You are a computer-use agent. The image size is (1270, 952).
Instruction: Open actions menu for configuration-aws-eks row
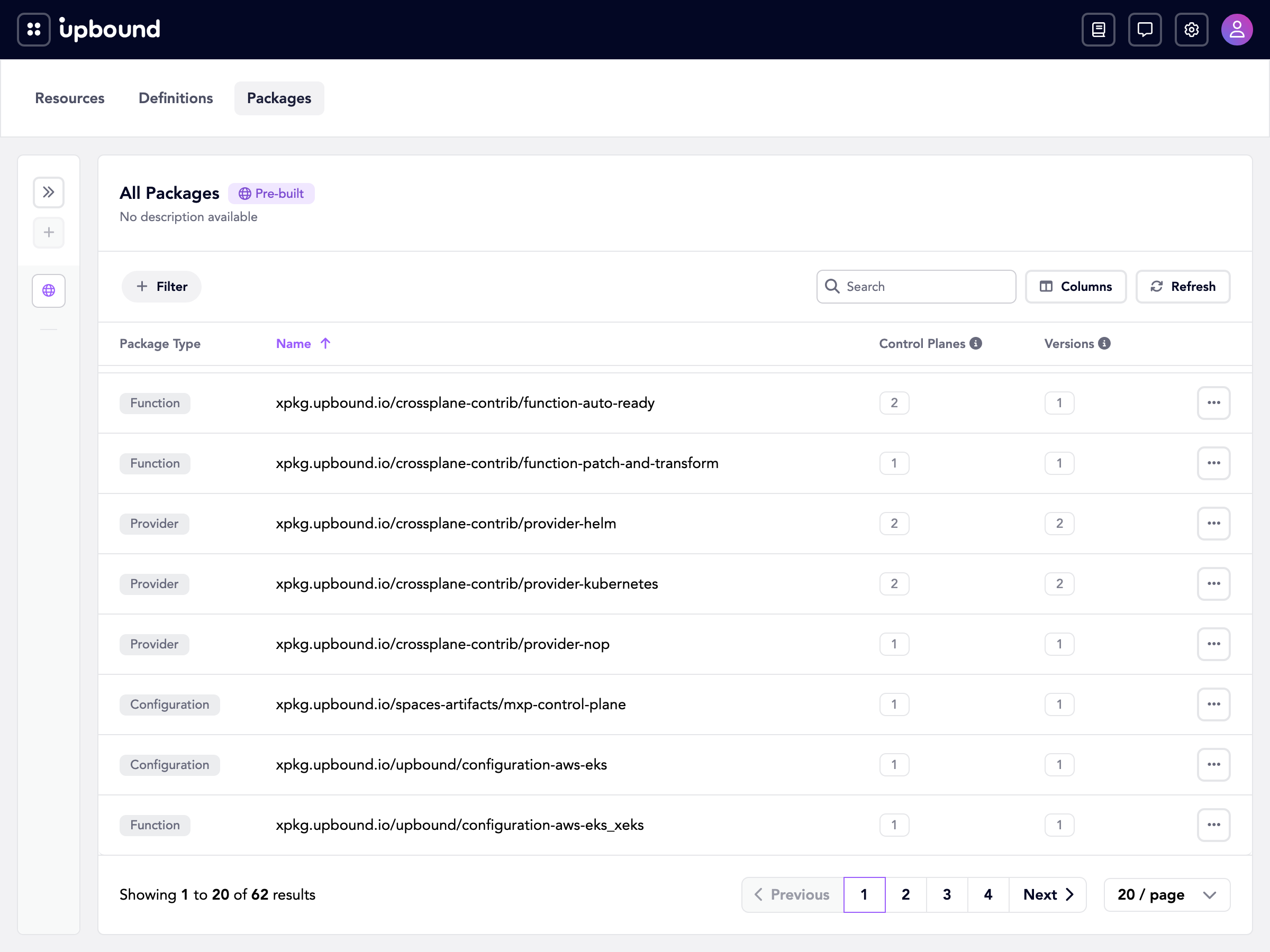pos(1214,764)
